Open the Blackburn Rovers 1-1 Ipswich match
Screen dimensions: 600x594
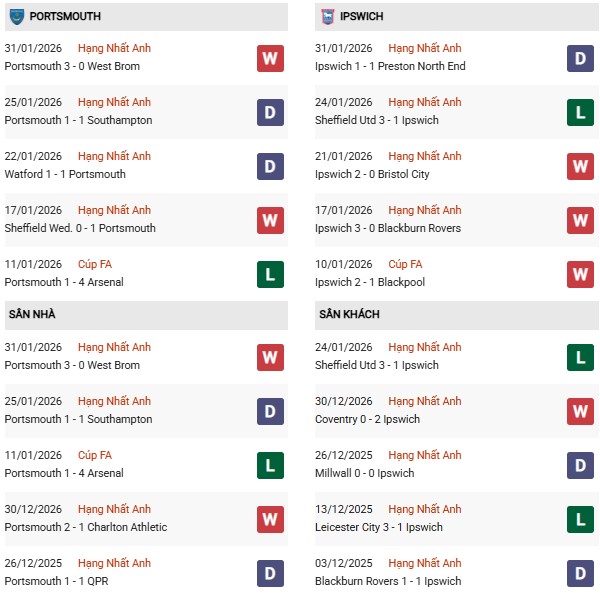point(388,581)
